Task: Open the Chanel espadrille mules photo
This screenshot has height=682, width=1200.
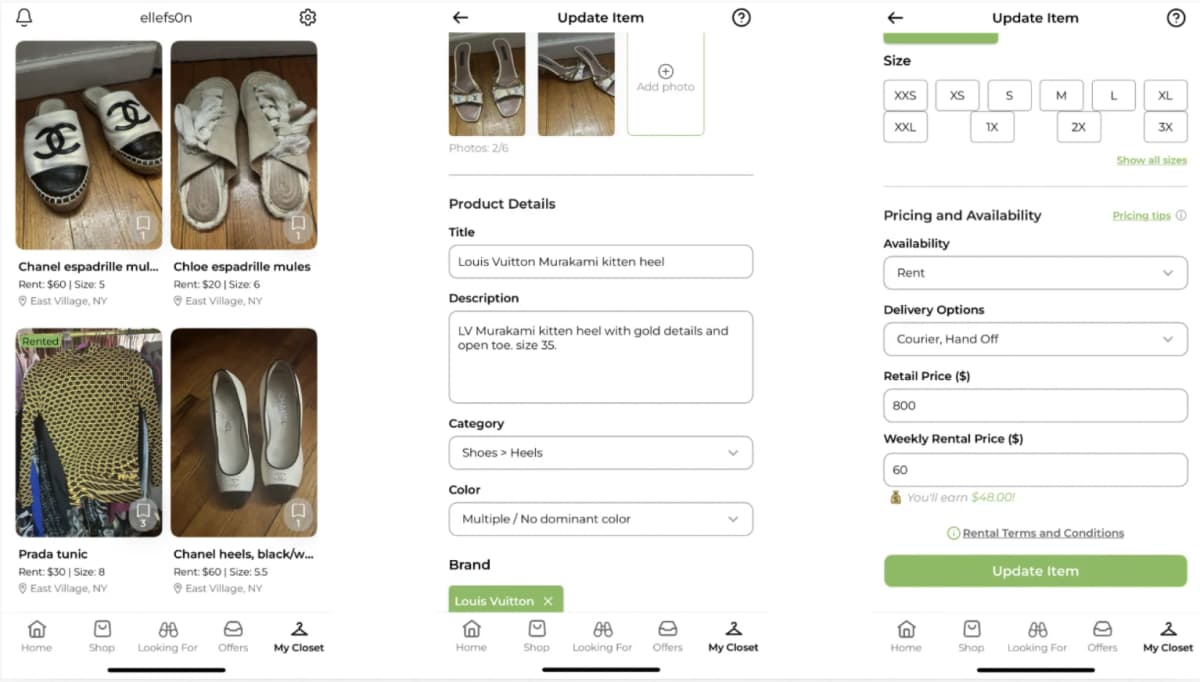Action: (89, 145)
